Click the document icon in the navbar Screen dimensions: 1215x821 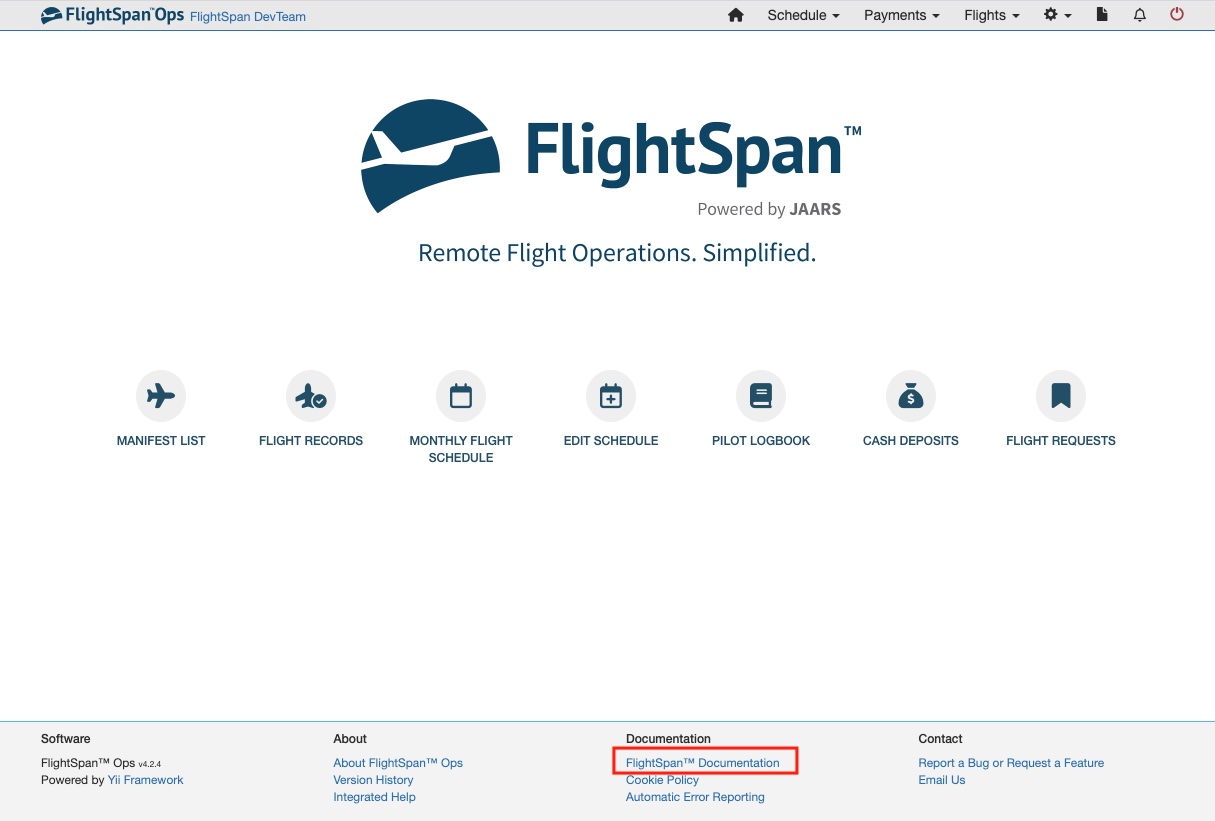pos(1102,15)
